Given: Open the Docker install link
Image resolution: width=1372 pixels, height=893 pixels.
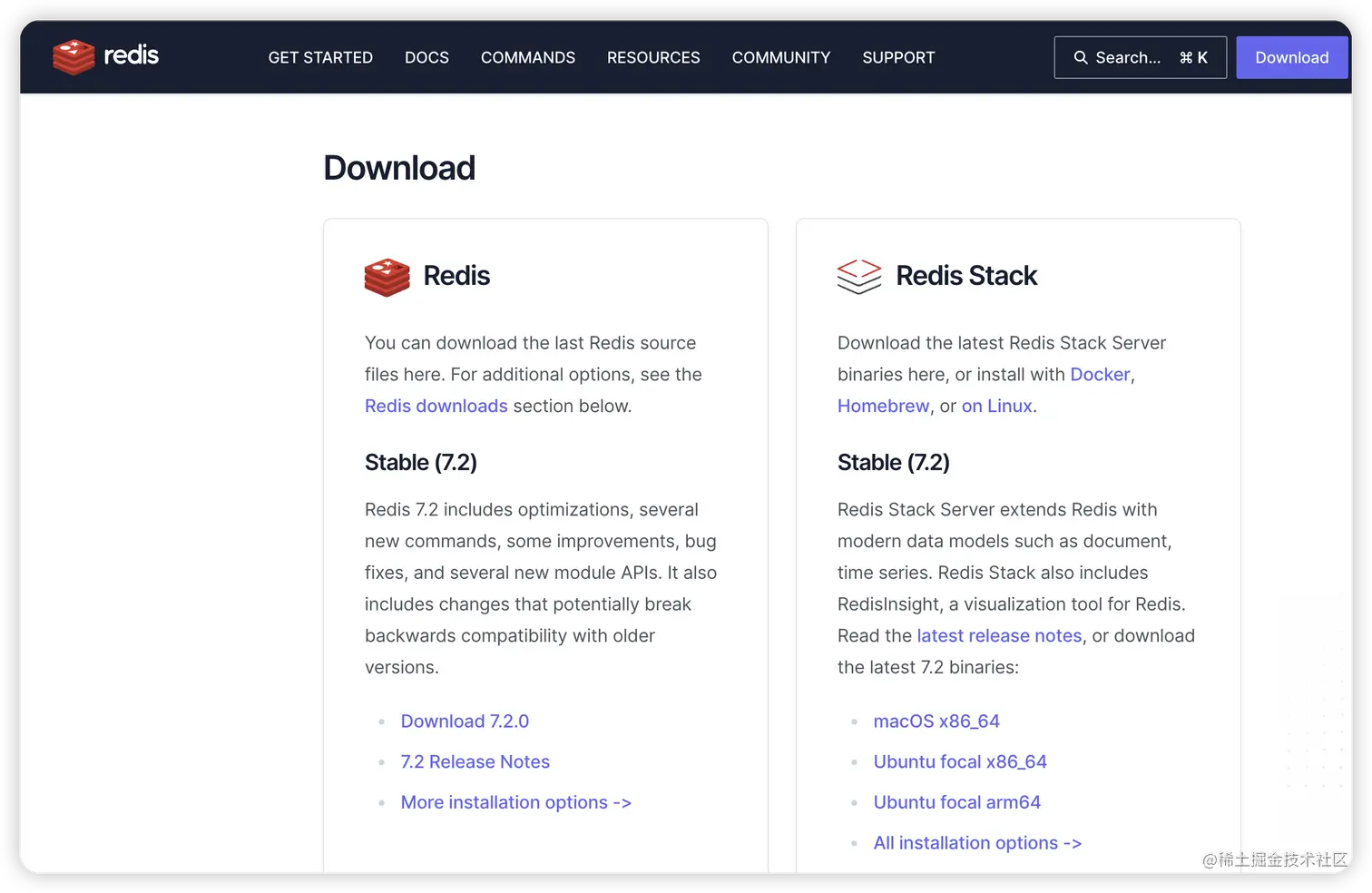Looking at the screenshot, I should pyautogui.click(x=1100, y=374).
